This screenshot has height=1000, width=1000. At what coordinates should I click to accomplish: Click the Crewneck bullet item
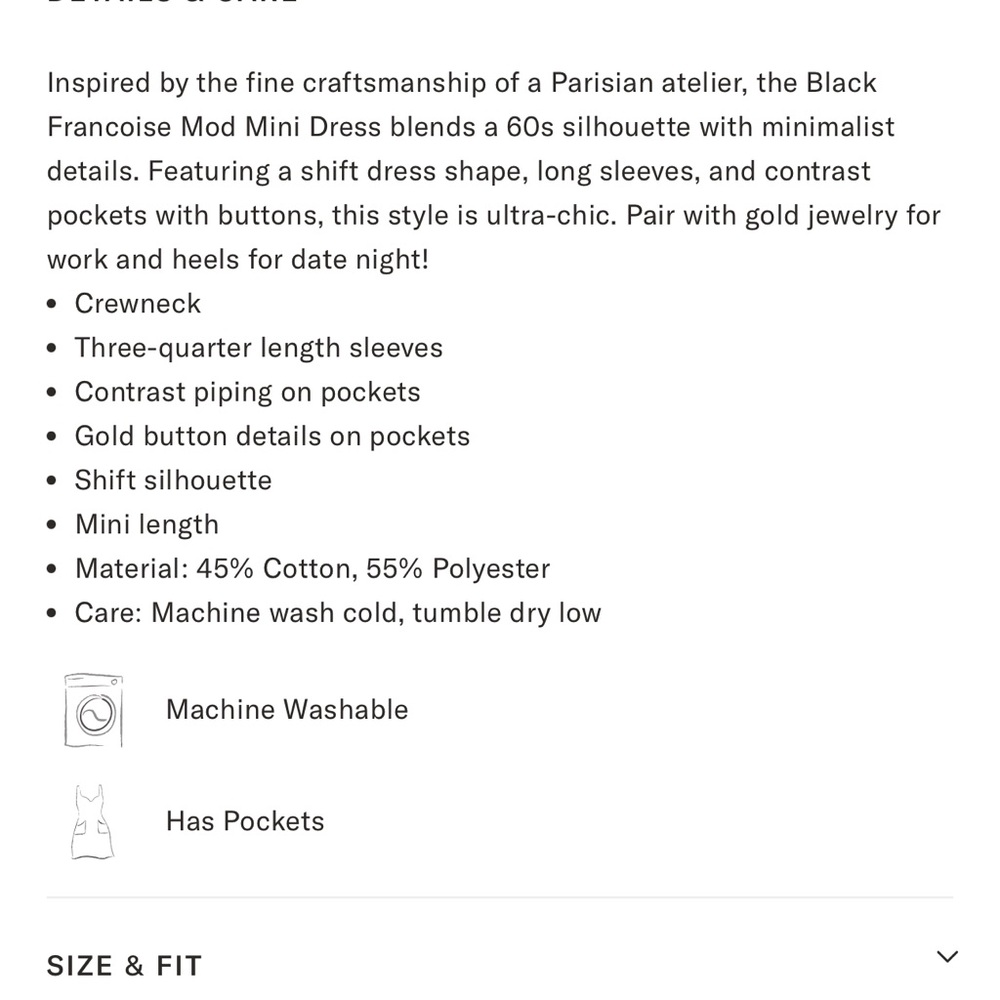[x=138, y=304]
